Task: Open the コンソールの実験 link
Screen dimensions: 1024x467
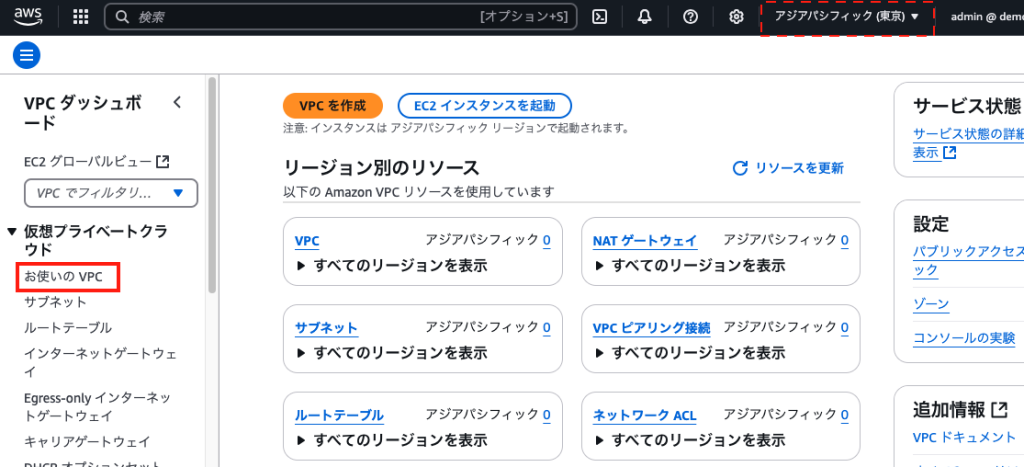Action: [x=964, y=338]
